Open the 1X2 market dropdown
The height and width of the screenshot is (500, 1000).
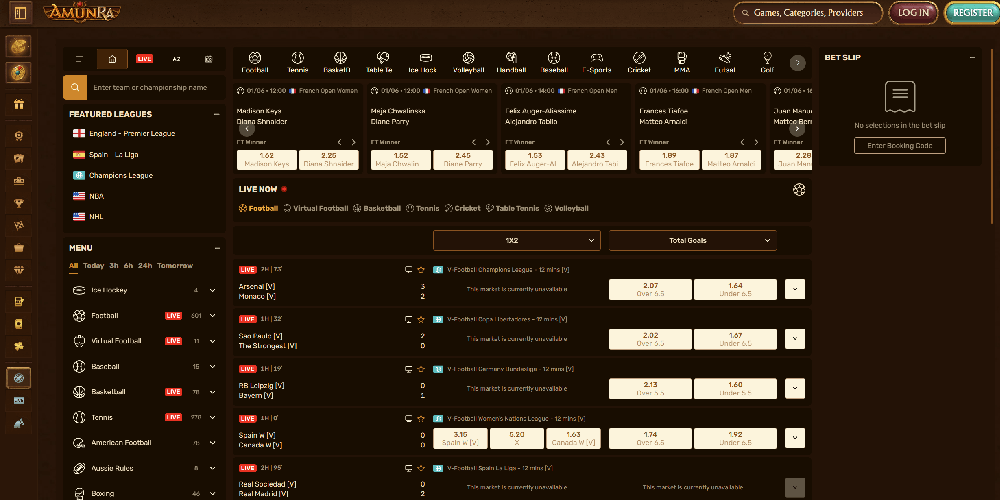(x=517, y=240)
